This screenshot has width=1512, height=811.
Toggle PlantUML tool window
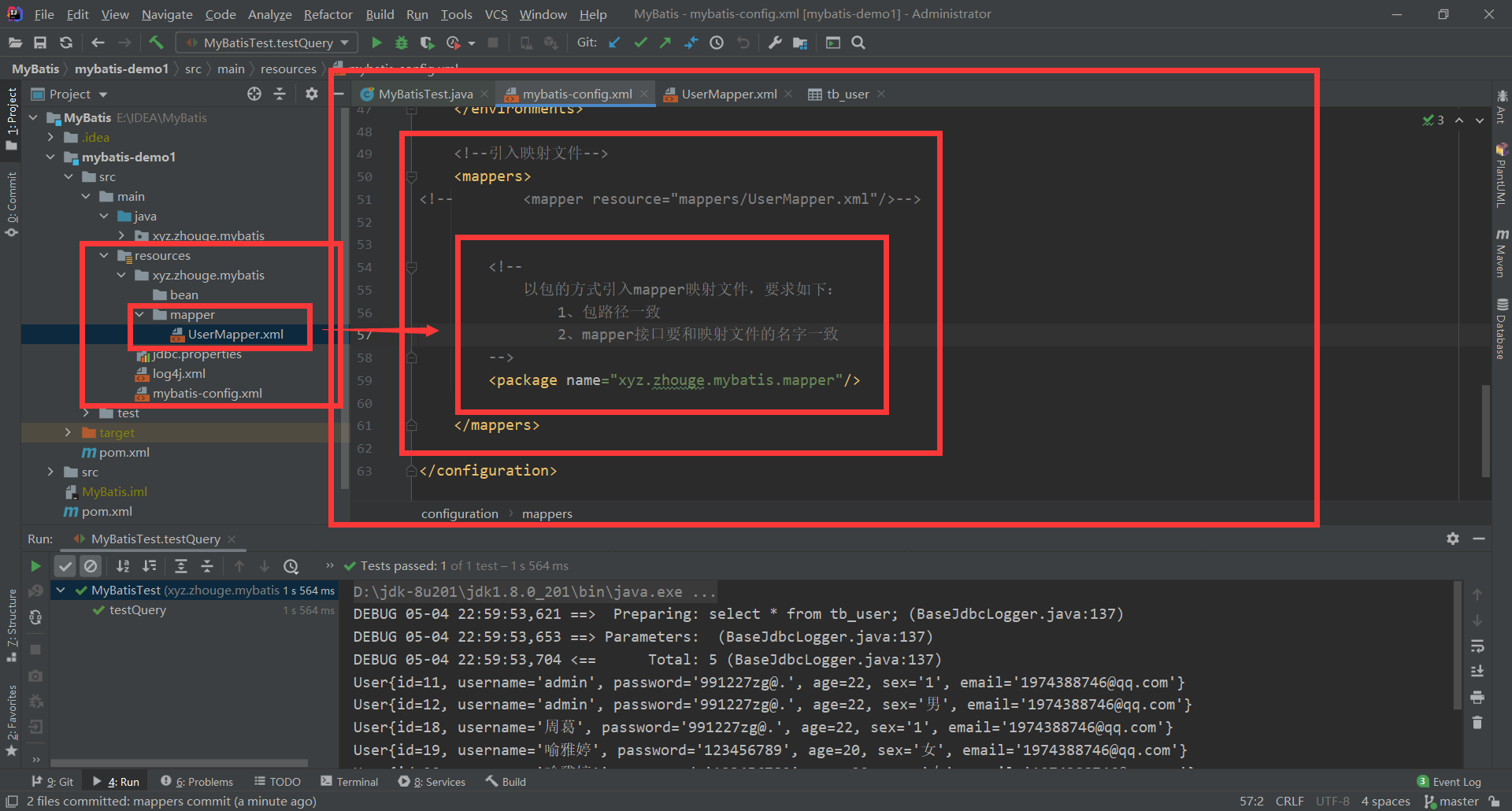pos(1502,175)
